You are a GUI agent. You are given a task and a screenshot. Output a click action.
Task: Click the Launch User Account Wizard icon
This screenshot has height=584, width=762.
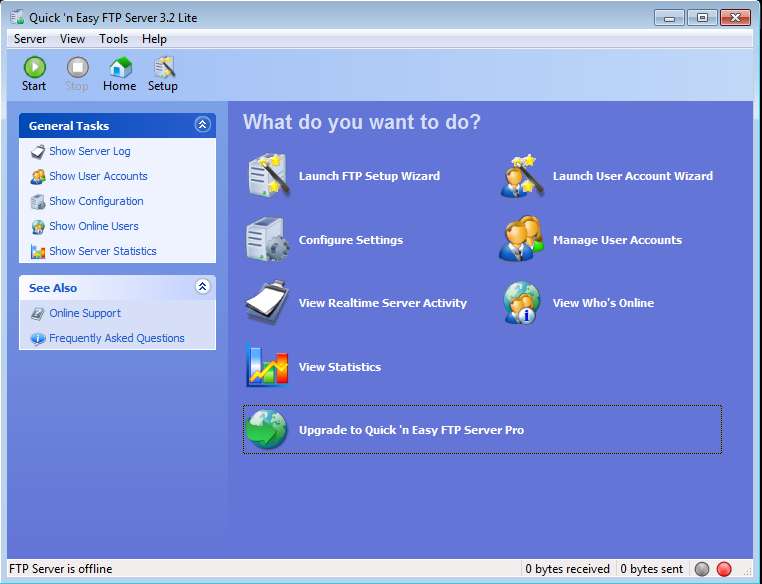[522, 176]
